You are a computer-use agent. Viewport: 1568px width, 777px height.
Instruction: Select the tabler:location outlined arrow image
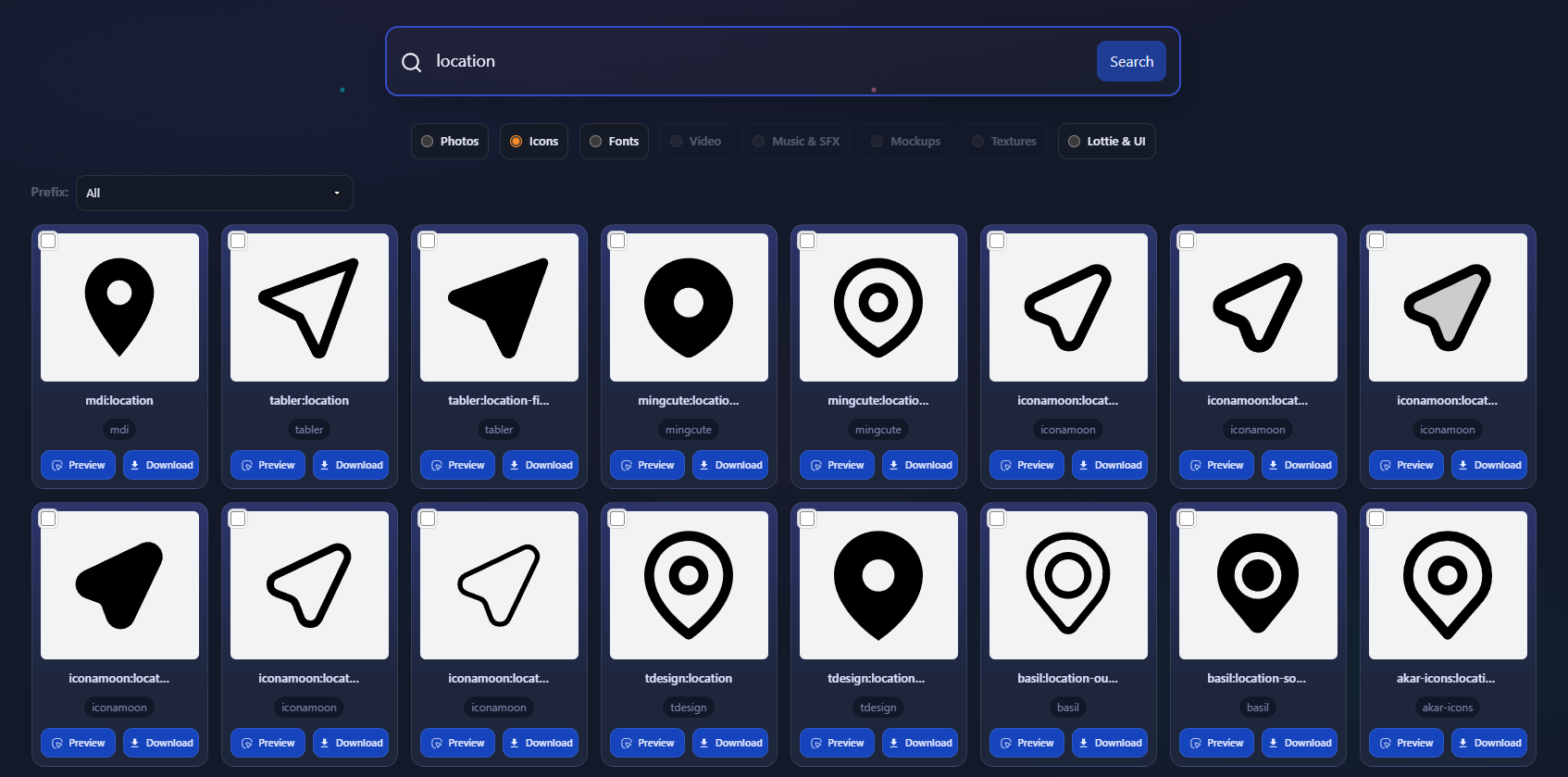click(309, 307)
